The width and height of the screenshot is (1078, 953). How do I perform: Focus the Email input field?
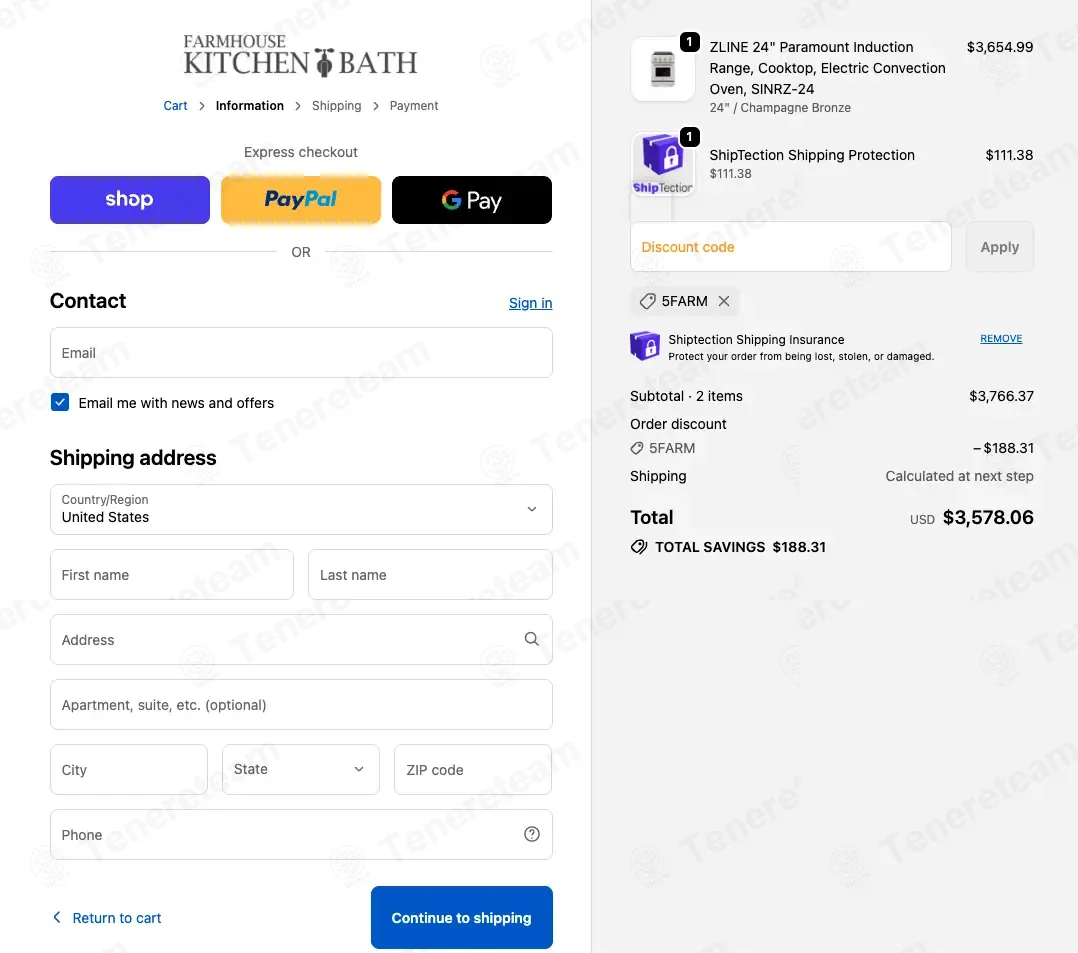301,353
